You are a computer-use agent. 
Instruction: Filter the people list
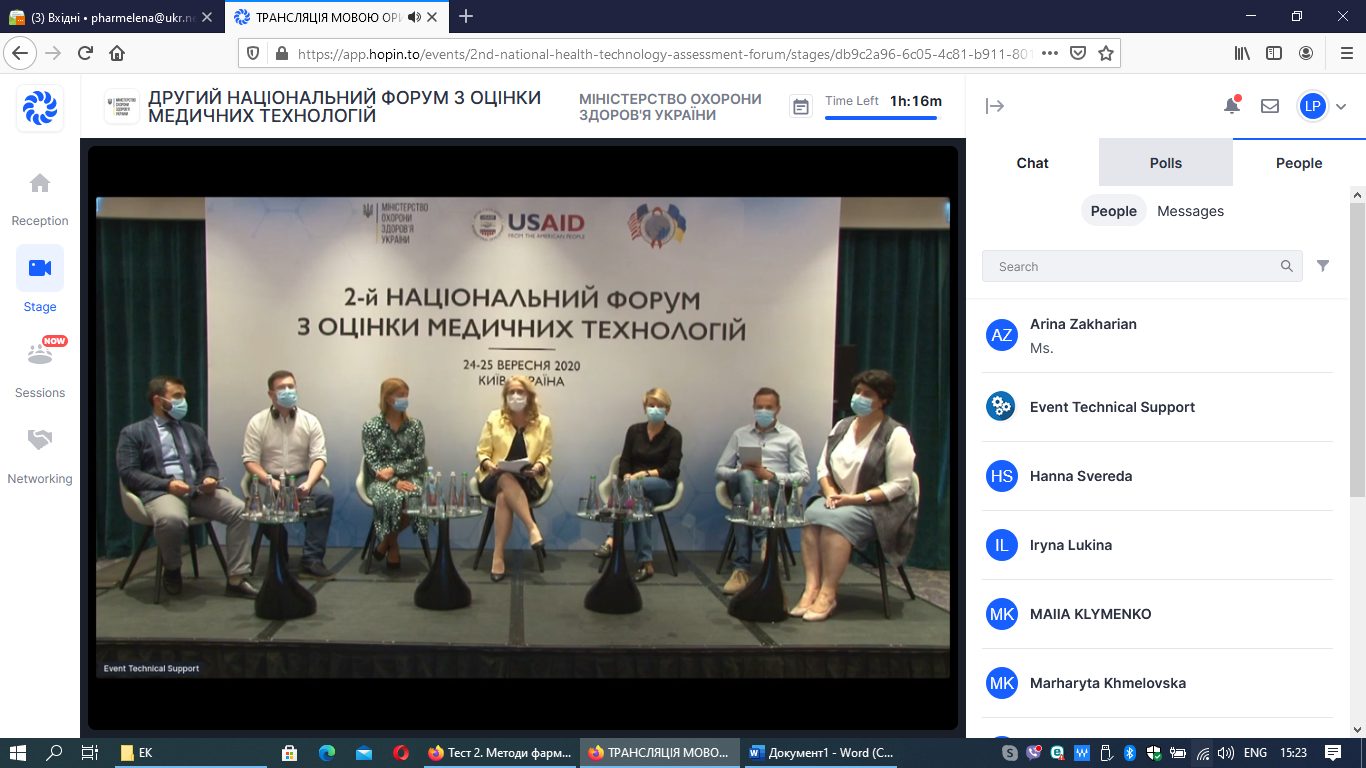pyautogui.click(x=1323, y=266)
